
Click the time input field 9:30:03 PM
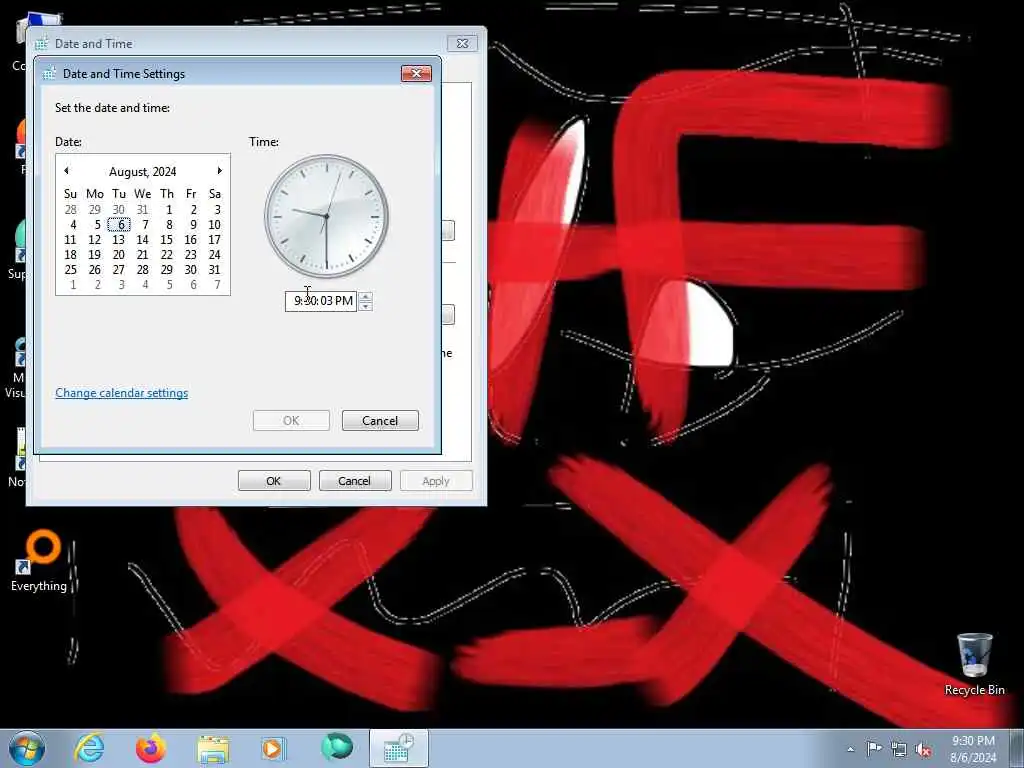point(321,301)
